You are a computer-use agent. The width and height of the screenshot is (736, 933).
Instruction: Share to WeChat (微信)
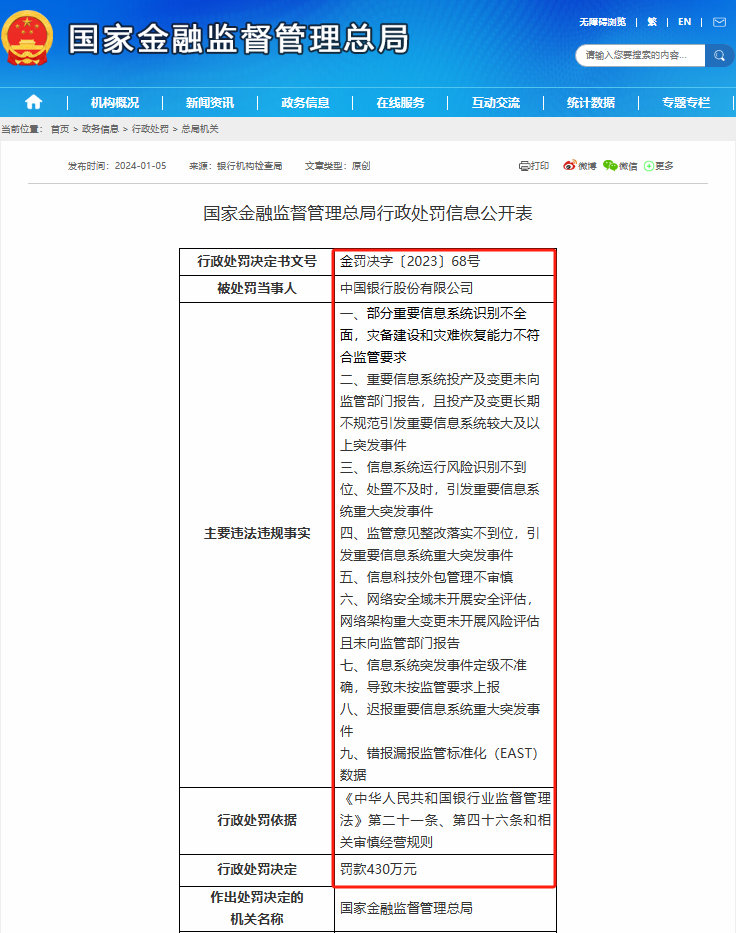coord(620,166)
